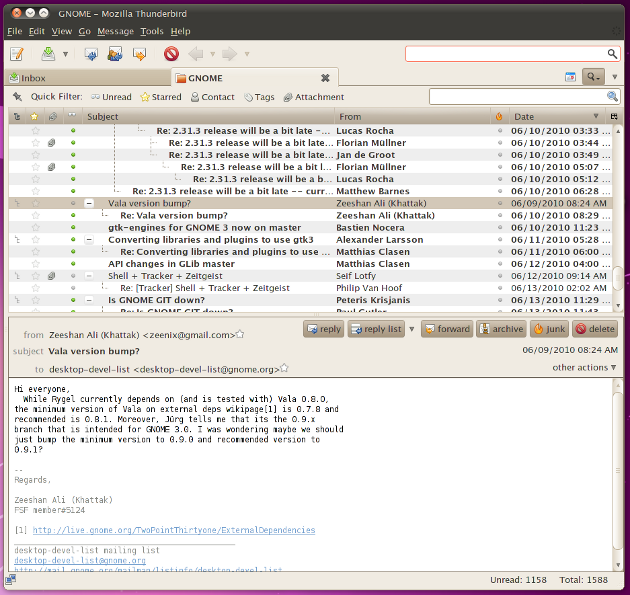Sort messages by From column
The image size is (630, 595).
point(412,117)
